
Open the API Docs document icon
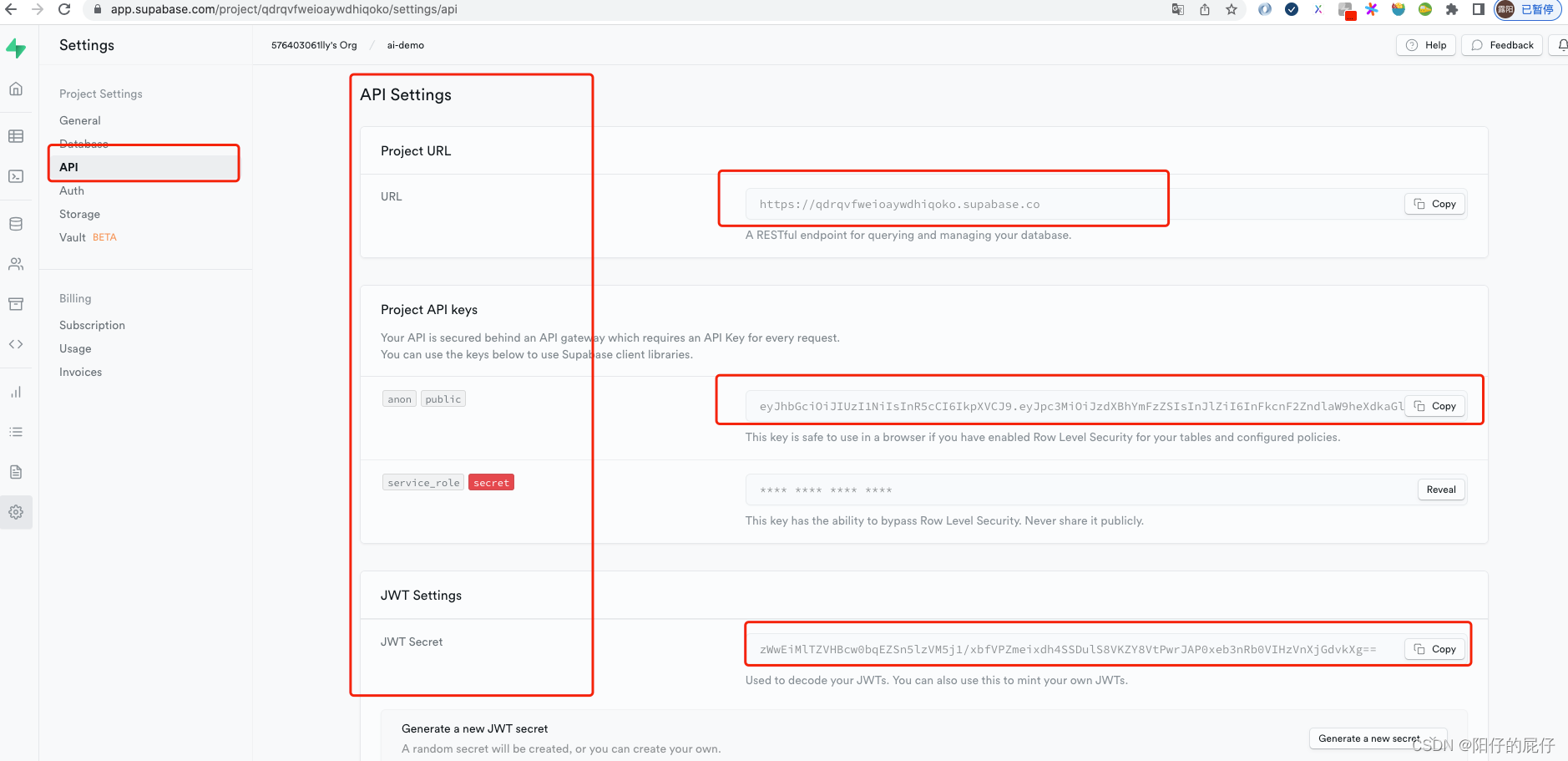[16, 472]
